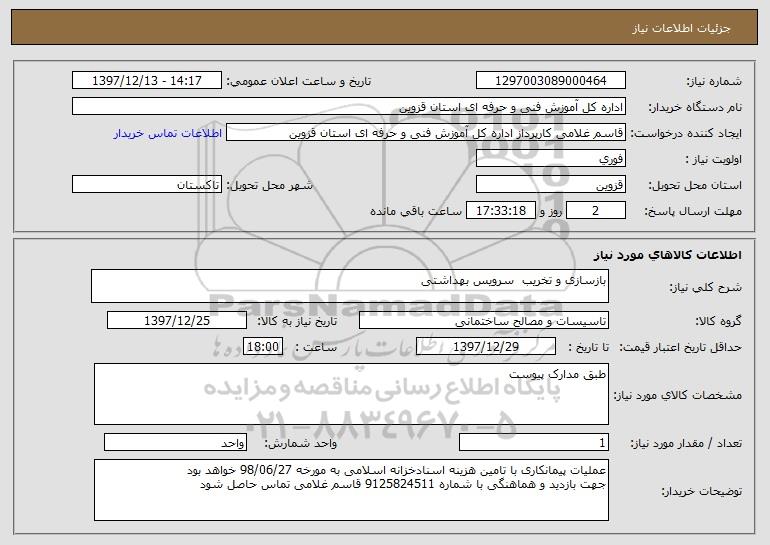Click the جزئیات اطلاعات نیاز header title

(x=681, y=28)
